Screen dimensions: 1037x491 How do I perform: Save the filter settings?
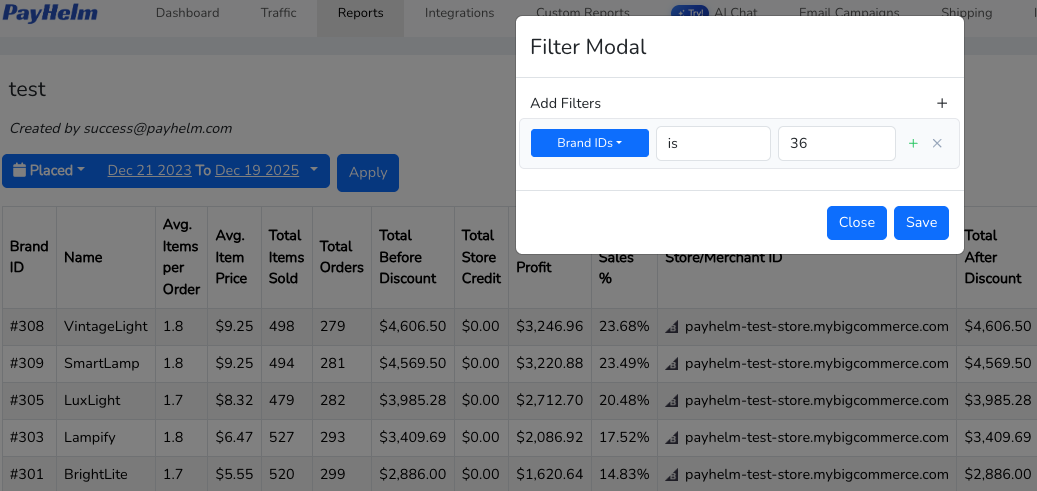pyautogui.click(x=921, y=222)
